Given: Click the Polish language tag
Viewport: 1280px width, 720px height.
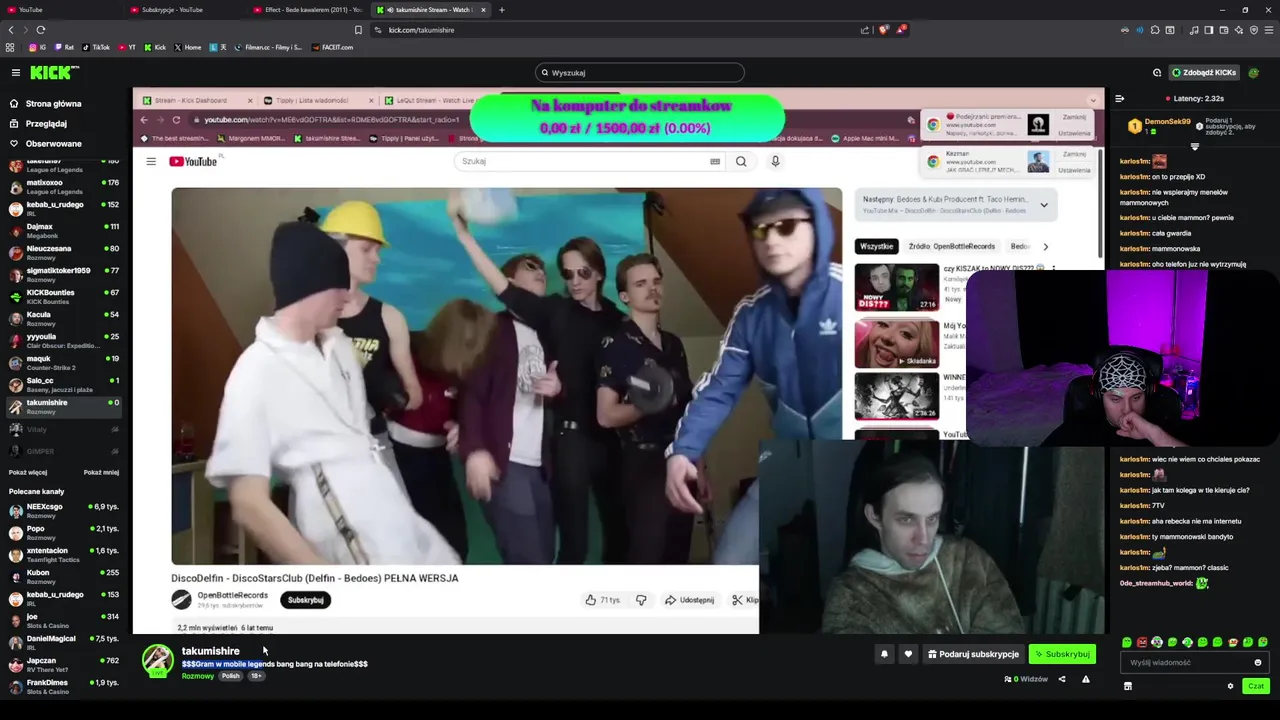Looking at the screenshot, I should tap(231, 676).
